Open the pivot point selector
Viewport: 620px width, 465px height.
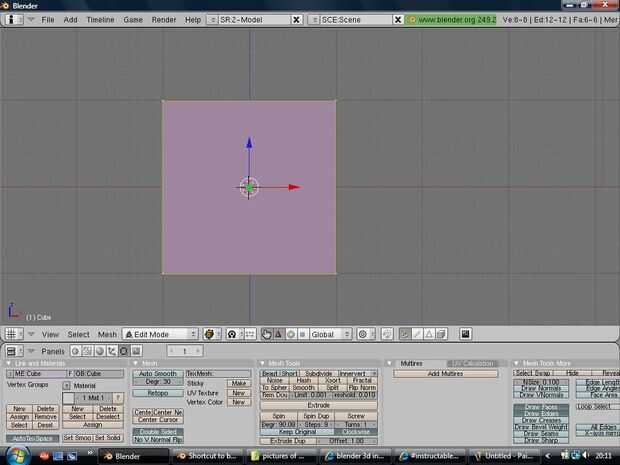click(x=235, y=335)
